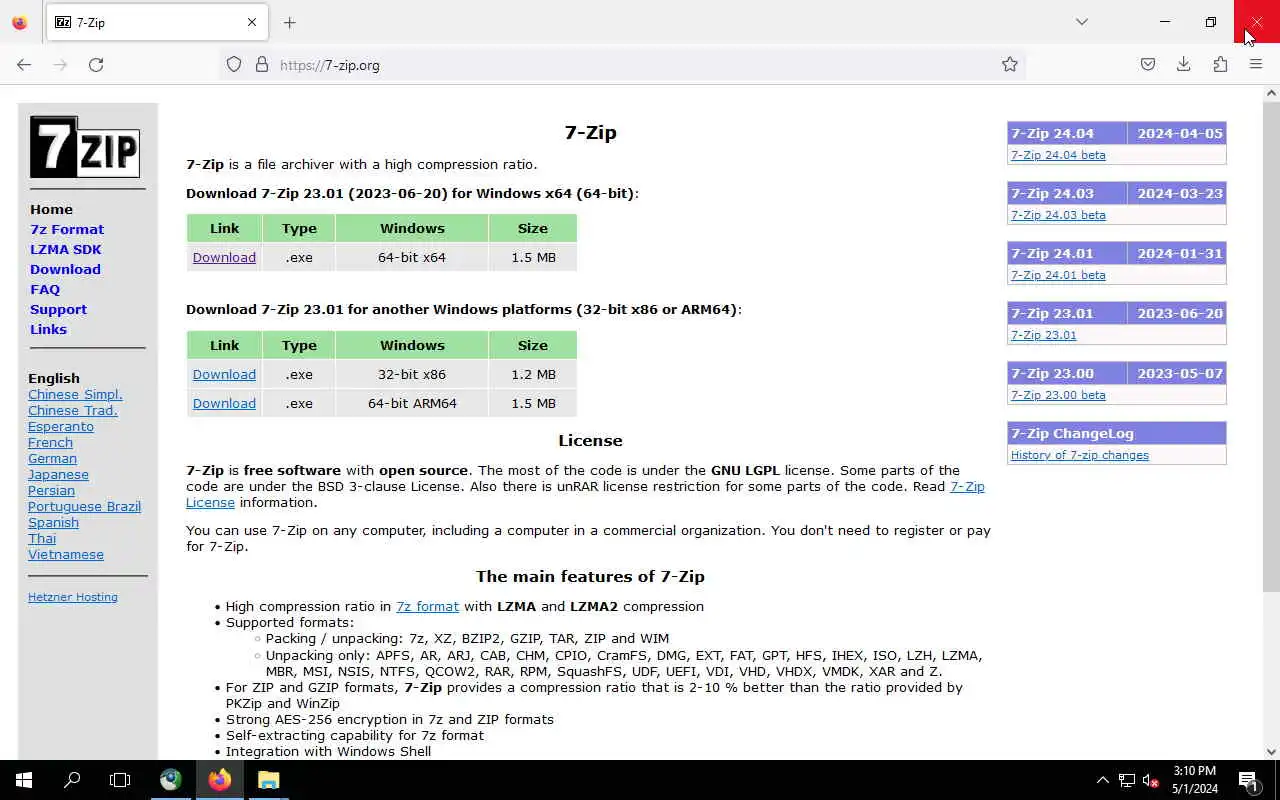Screen dimensions: 1280x800
Task: Open the Hetzner Hosting link
Action: pos(73,597)
